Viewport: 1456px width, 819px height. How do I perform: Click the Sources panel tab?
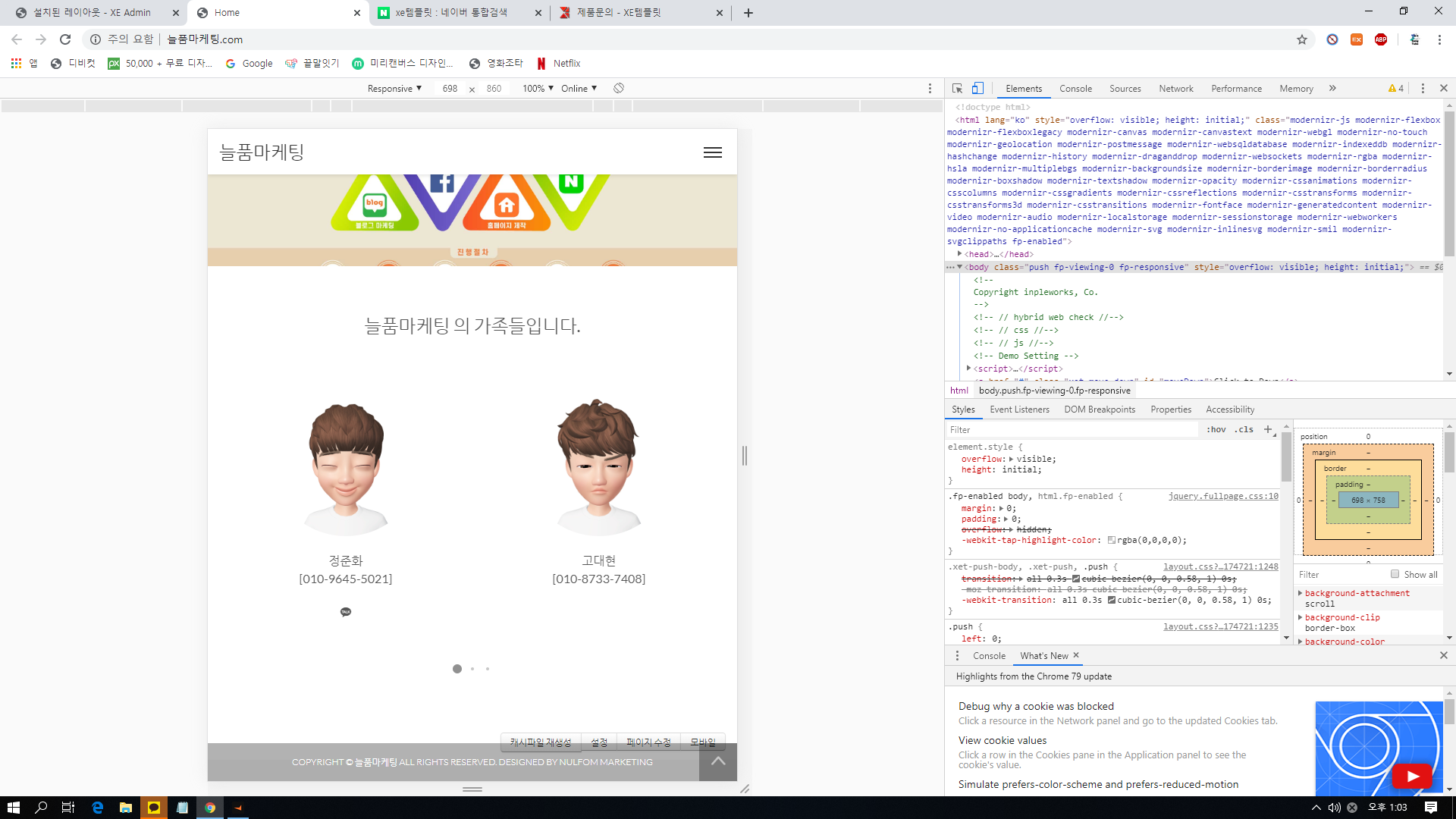pos(1122,88)
